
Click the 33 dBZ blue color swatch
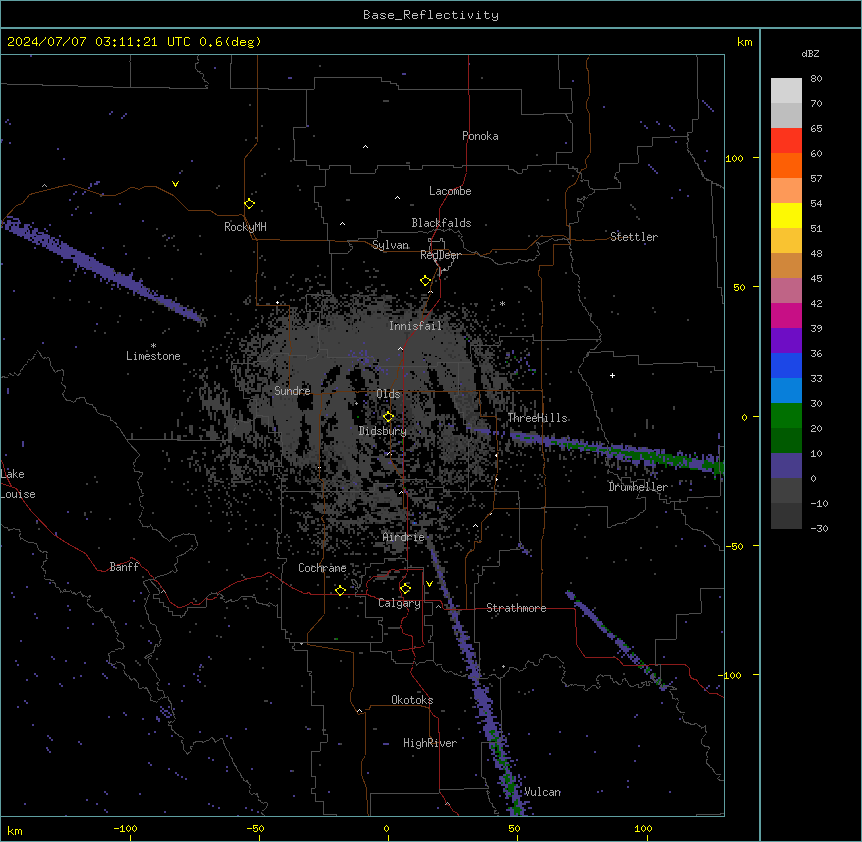pos(786,365)
